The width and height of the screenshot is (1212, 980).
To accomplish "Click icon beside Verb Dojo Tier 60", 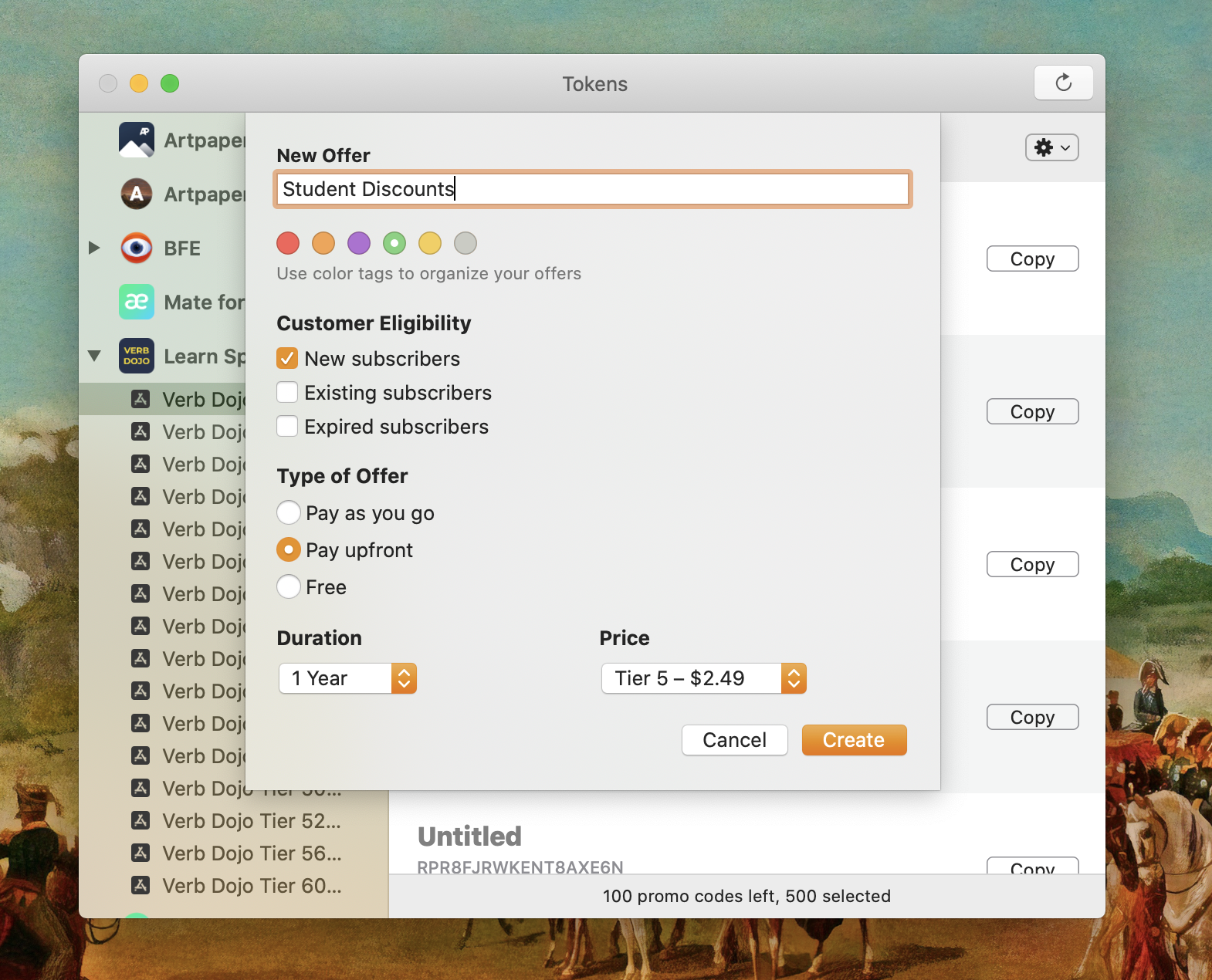I will coord(140,885).
